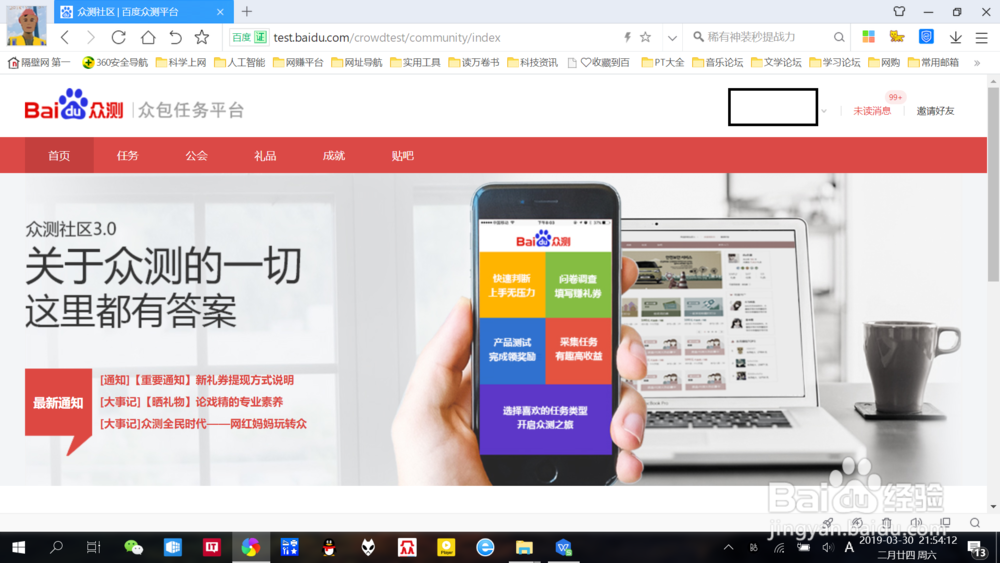Open the 隔壁网 第一 bookmark
The height and width of the screenshot is (563, 1000).
(39, 62)
